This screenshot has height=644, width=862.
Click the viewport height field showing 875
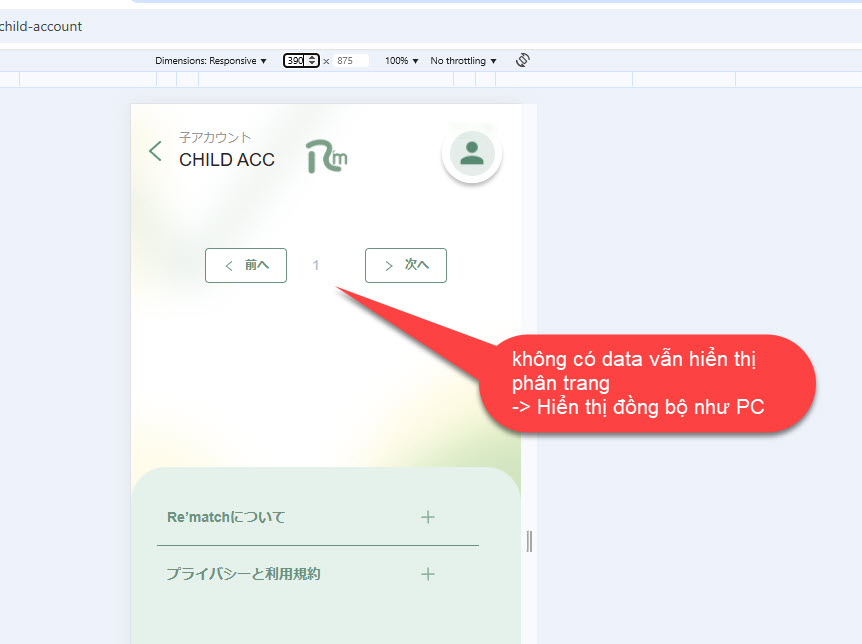pos(351,61)
